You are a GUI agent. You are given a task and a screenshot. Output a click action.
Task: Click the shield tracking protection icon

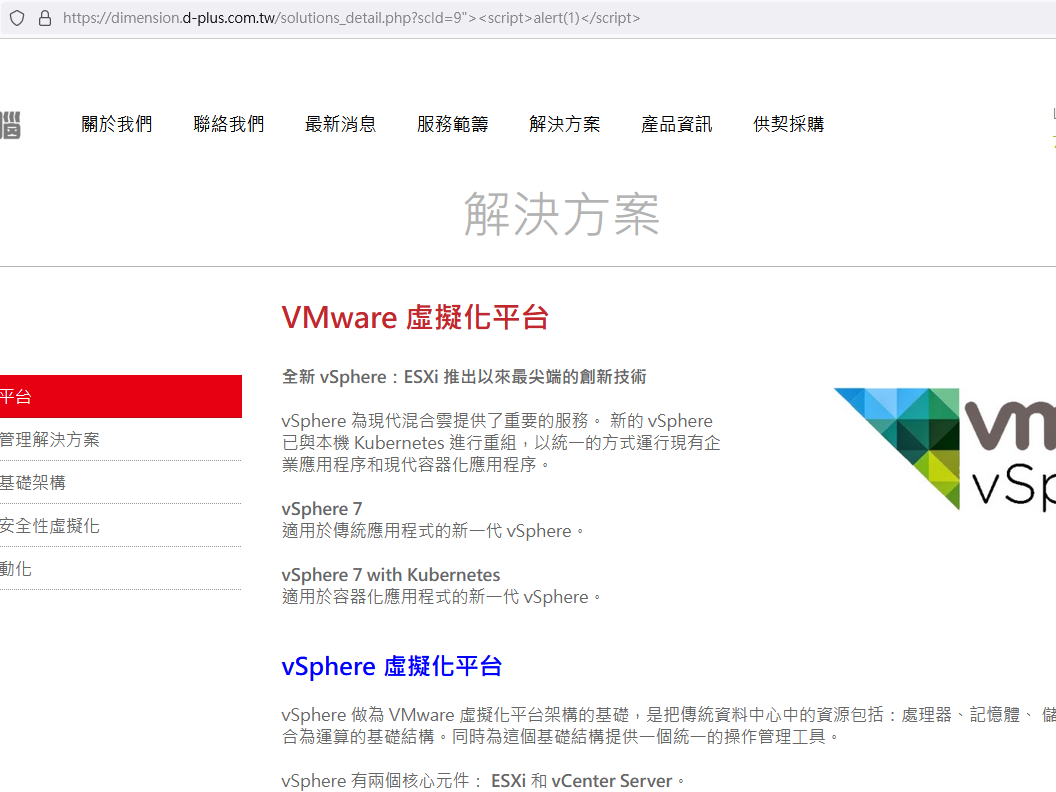pos(18,18)
